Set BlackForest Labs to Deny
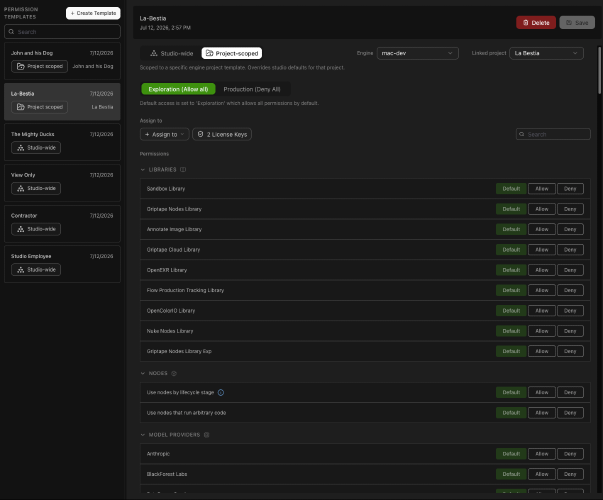Screen dimensions: 603x500 (570, 474)
